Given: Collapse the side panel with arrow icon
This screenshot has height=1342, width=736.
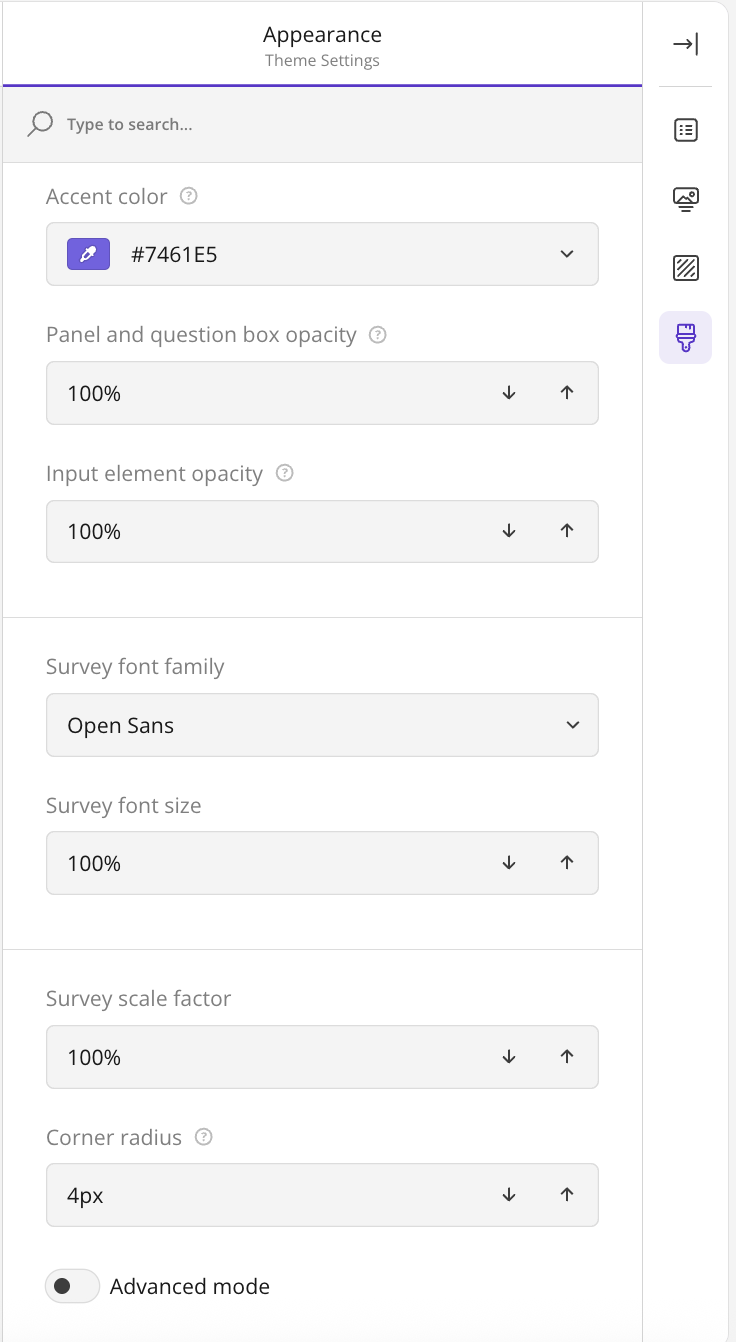Looking at the screenshot, I should [x=685, y=44].
